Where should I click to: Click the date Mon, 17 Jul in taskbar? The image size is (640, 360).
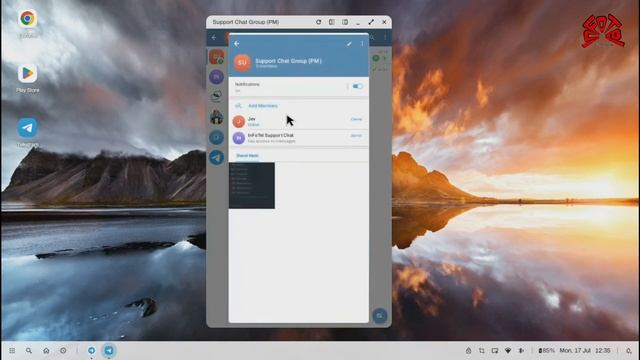click(x=575, y=351)
